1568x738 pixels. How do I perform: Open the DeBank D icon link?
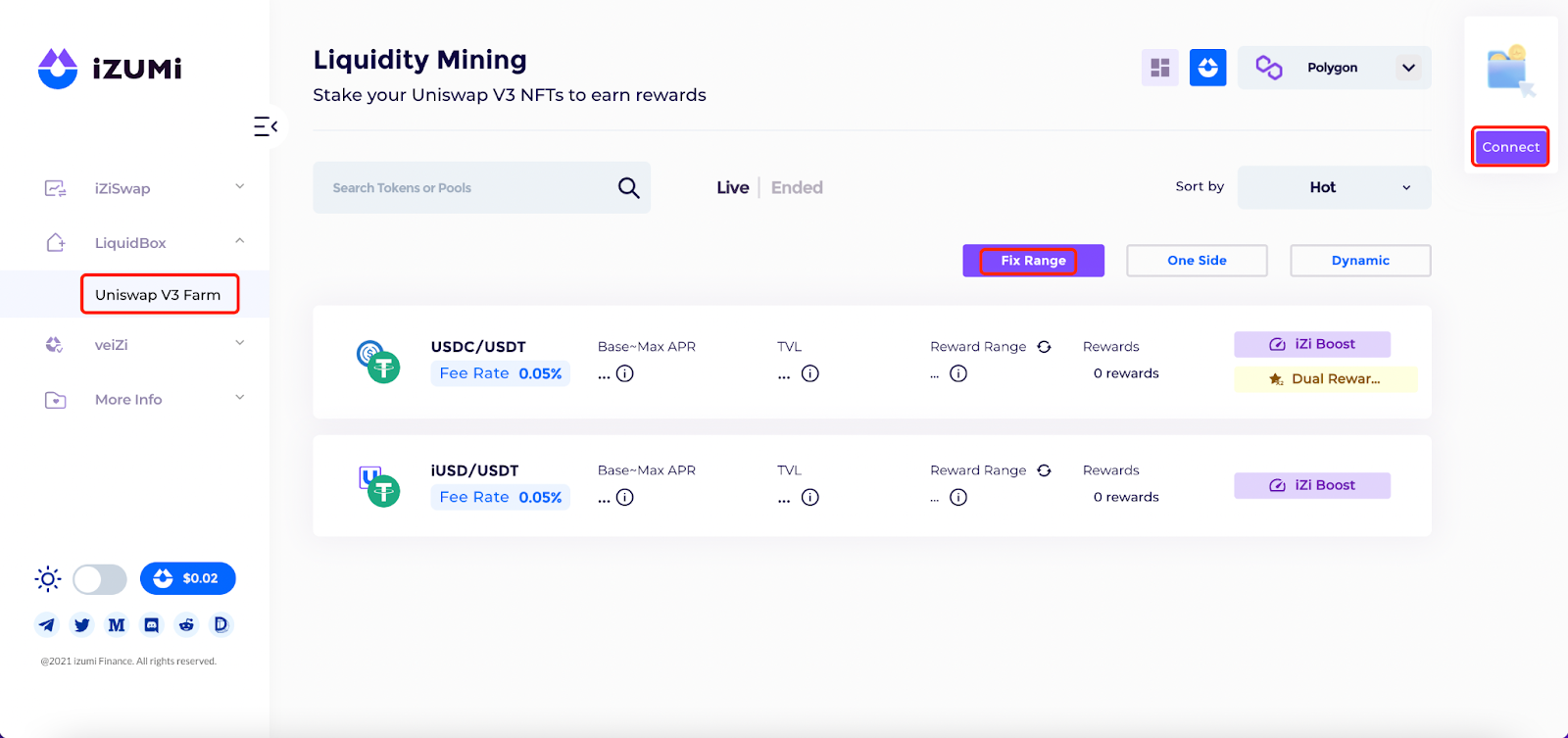tap(221, 624)
